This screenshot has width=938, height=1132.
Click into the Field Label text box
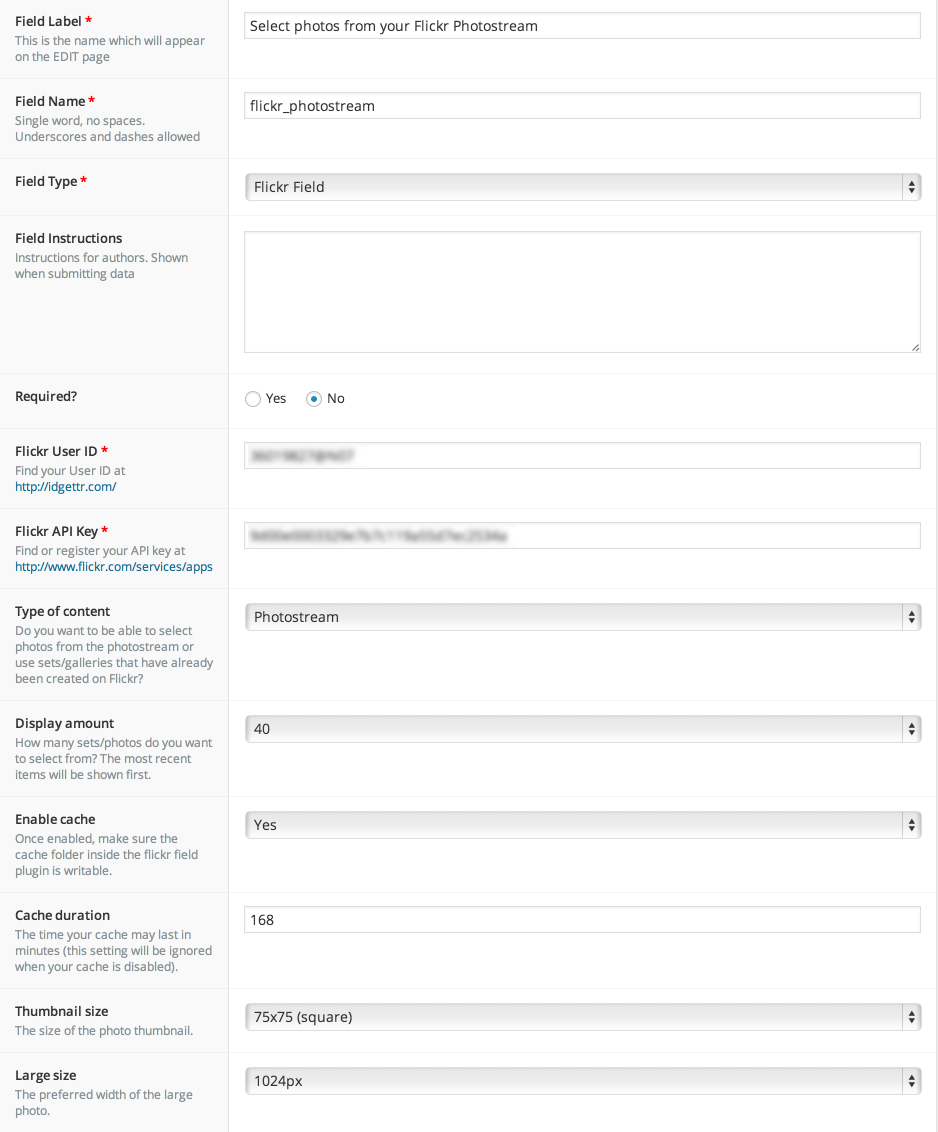(x=582, y=26)
